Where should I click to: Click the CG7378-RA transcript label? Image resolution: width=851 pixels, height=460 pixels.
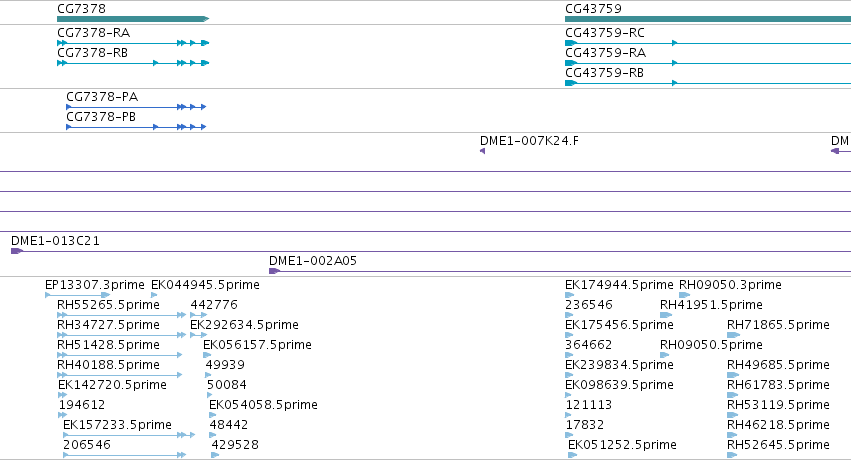pos(93,33)
